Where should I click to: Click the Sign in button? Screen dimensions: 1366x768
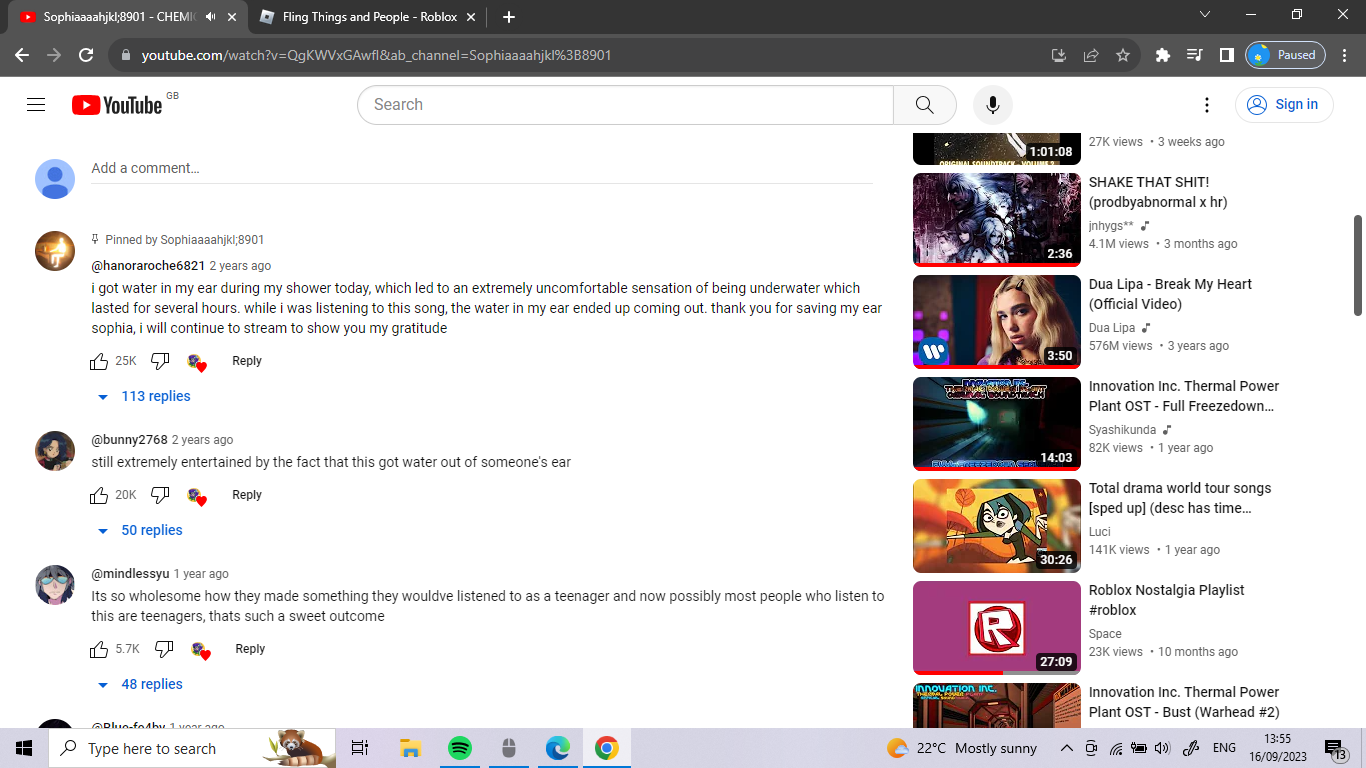click(1284, 105)
